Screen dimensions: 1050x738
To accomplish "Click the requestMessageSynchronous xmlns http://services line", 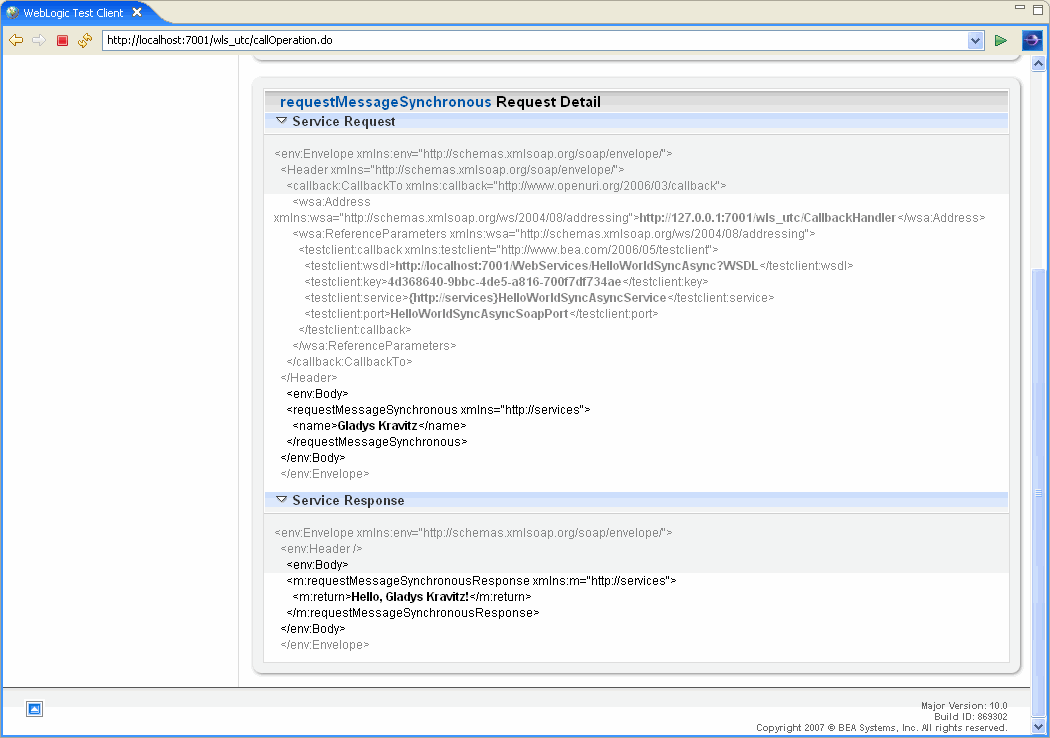I will coord(439,410).
